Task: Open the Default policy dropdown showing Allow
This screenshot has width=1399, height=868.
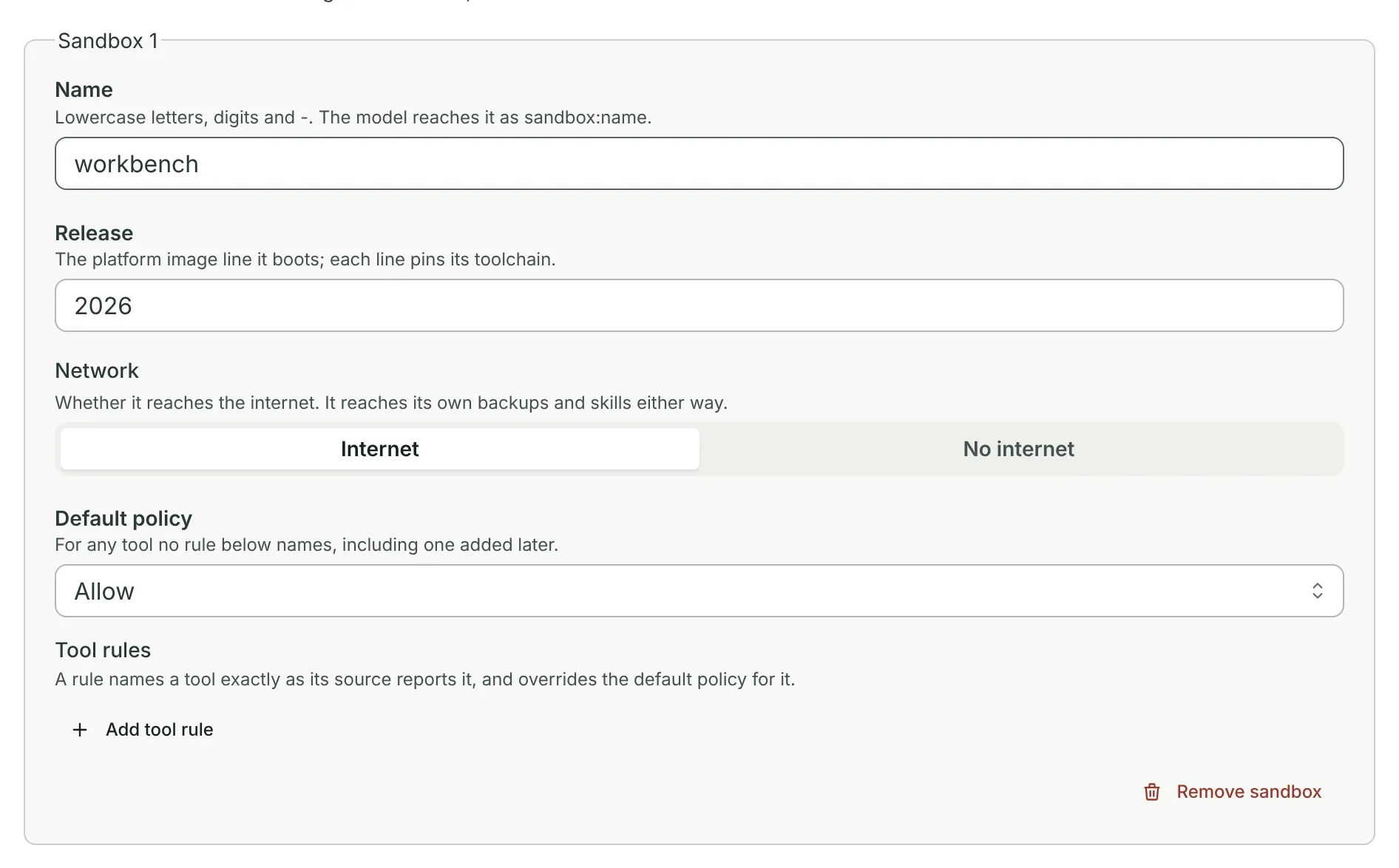Action: pyautogui.click(x=699, y=591)
